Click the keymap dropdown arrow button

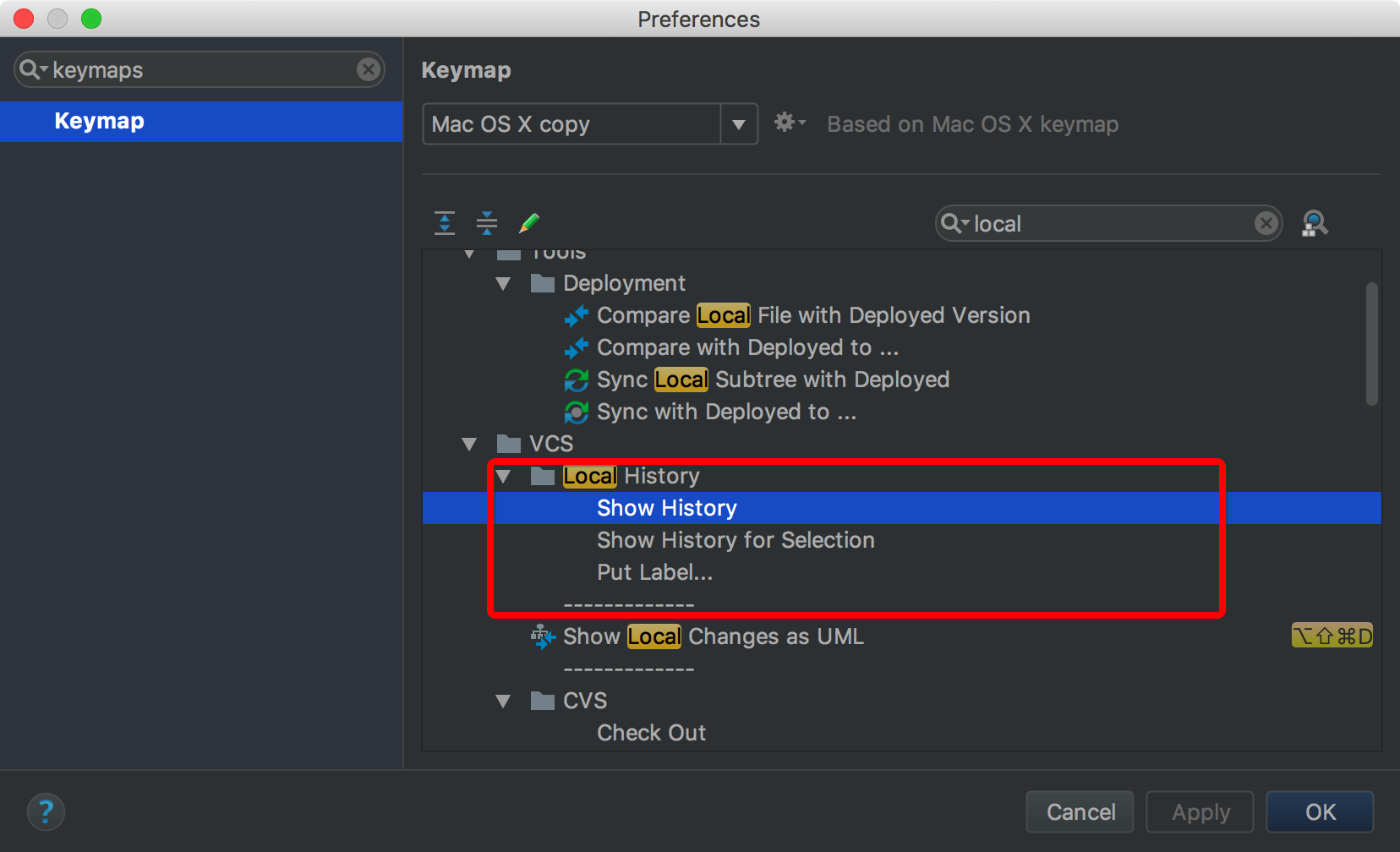(739, 124)
